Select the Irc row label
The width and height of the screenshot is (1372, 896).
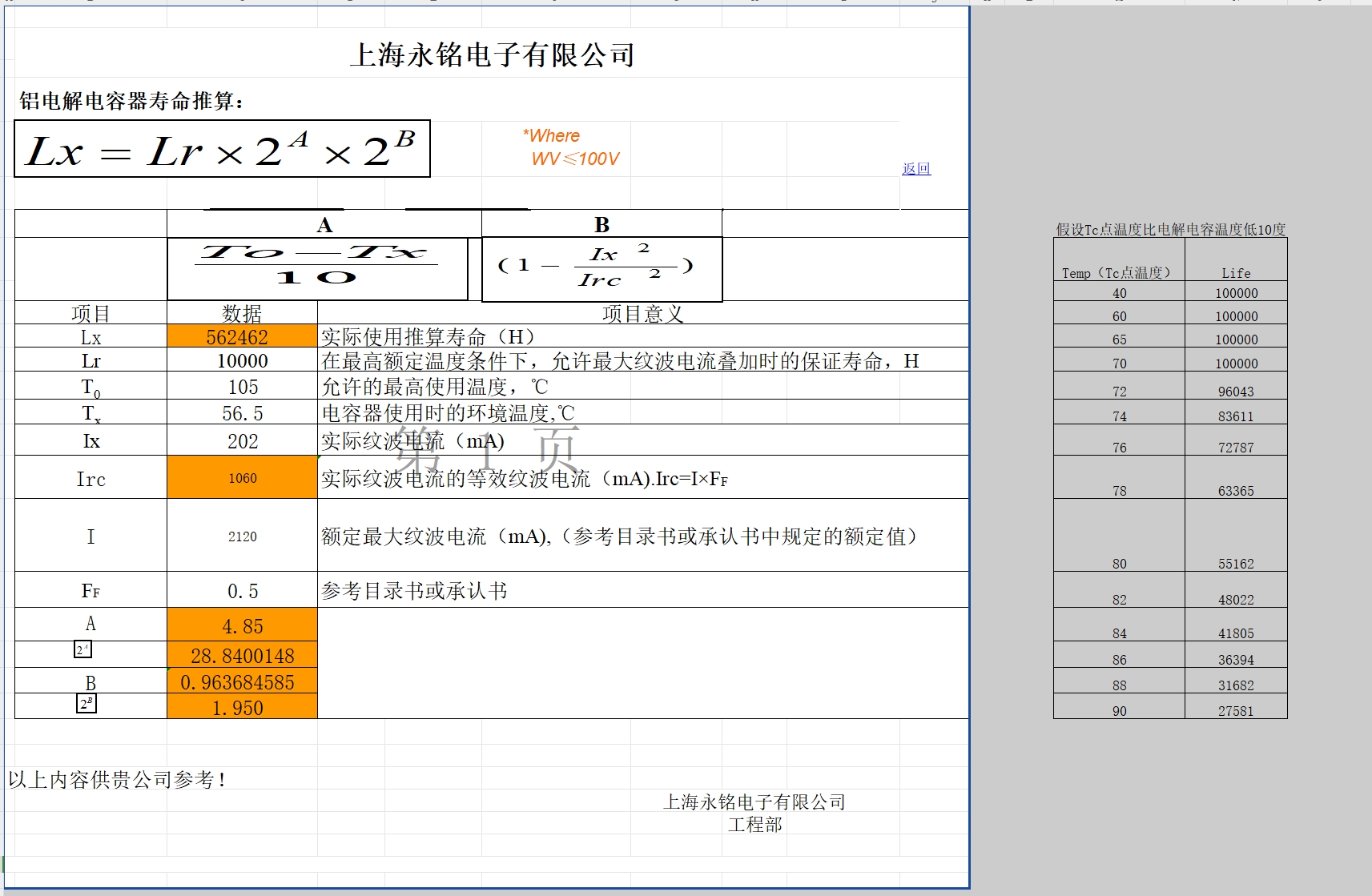[x=91, y=479]
